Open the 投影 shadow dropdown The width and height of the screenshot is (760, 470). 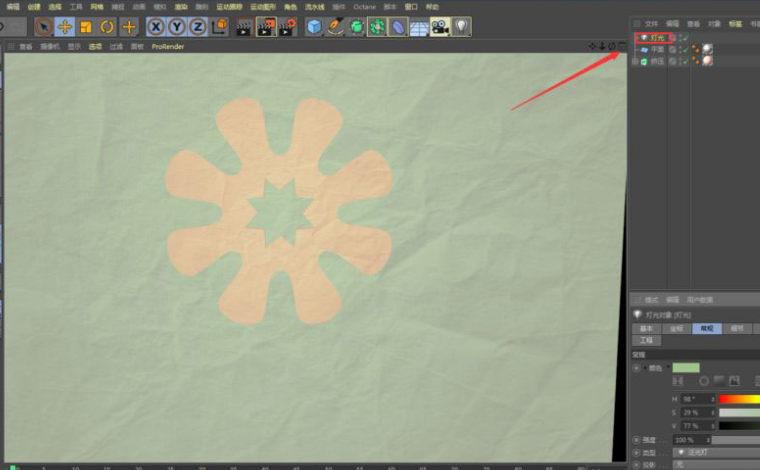coord(718,464)
